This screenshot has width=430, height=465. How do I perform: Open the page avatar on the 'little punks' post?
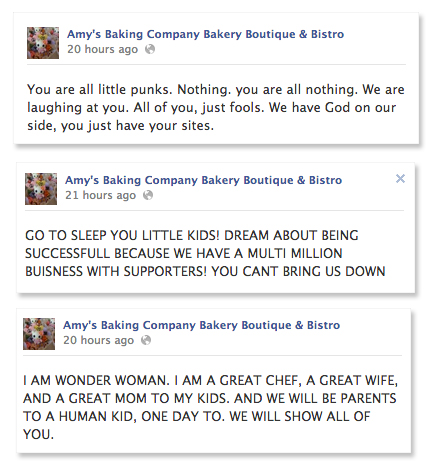(x=43, y=43)
